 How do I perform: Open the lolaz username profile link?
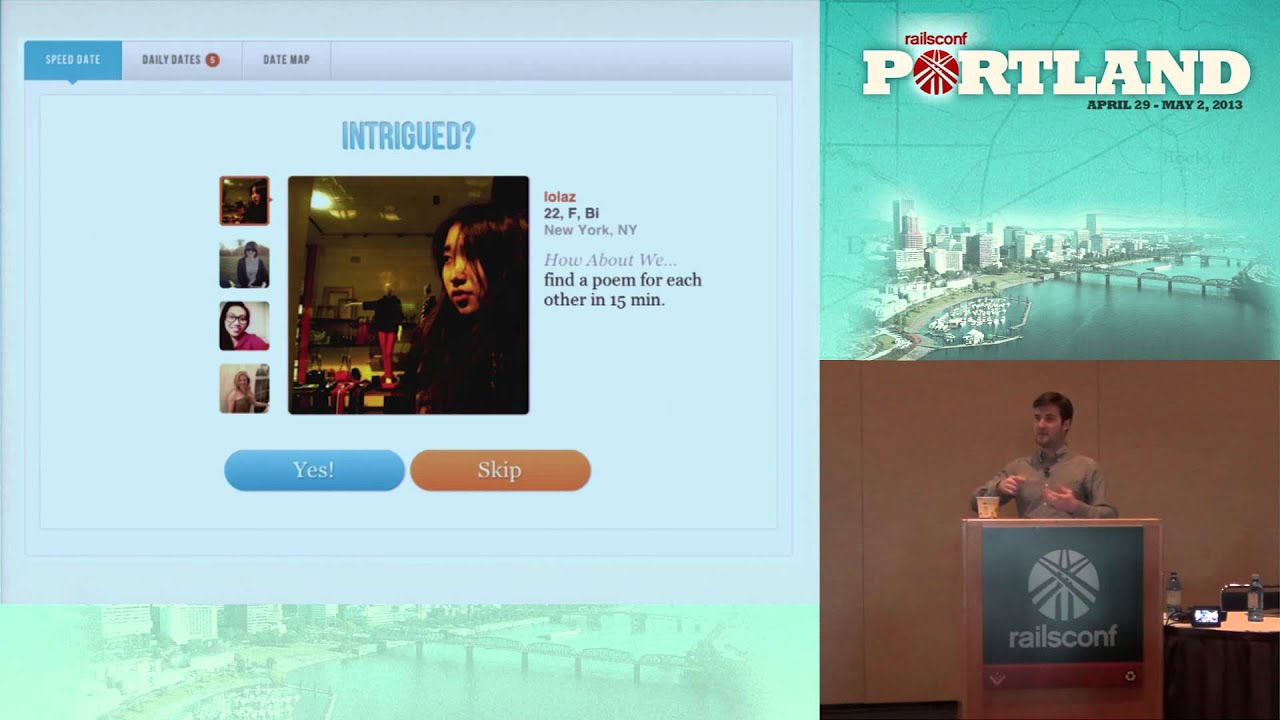[559, 197]
